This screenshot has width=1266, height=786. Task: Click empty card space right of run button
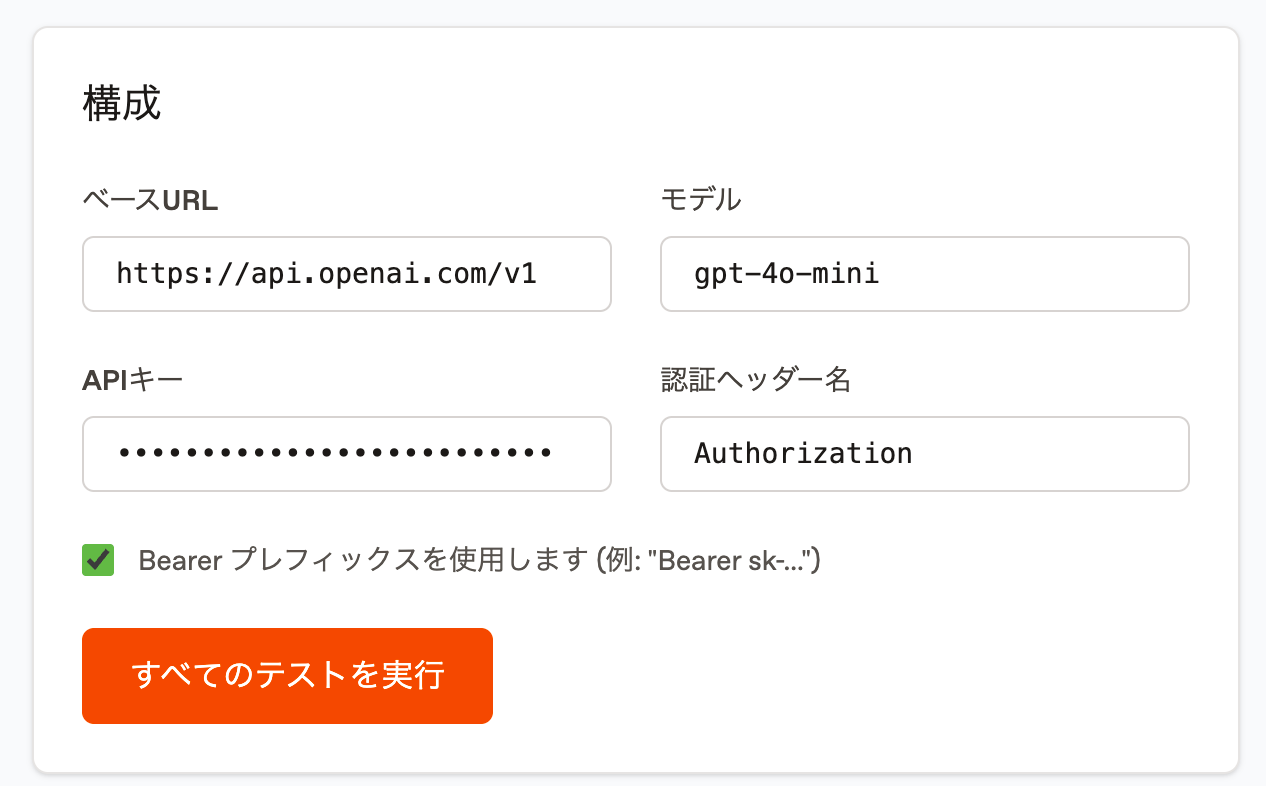(850, 676)
